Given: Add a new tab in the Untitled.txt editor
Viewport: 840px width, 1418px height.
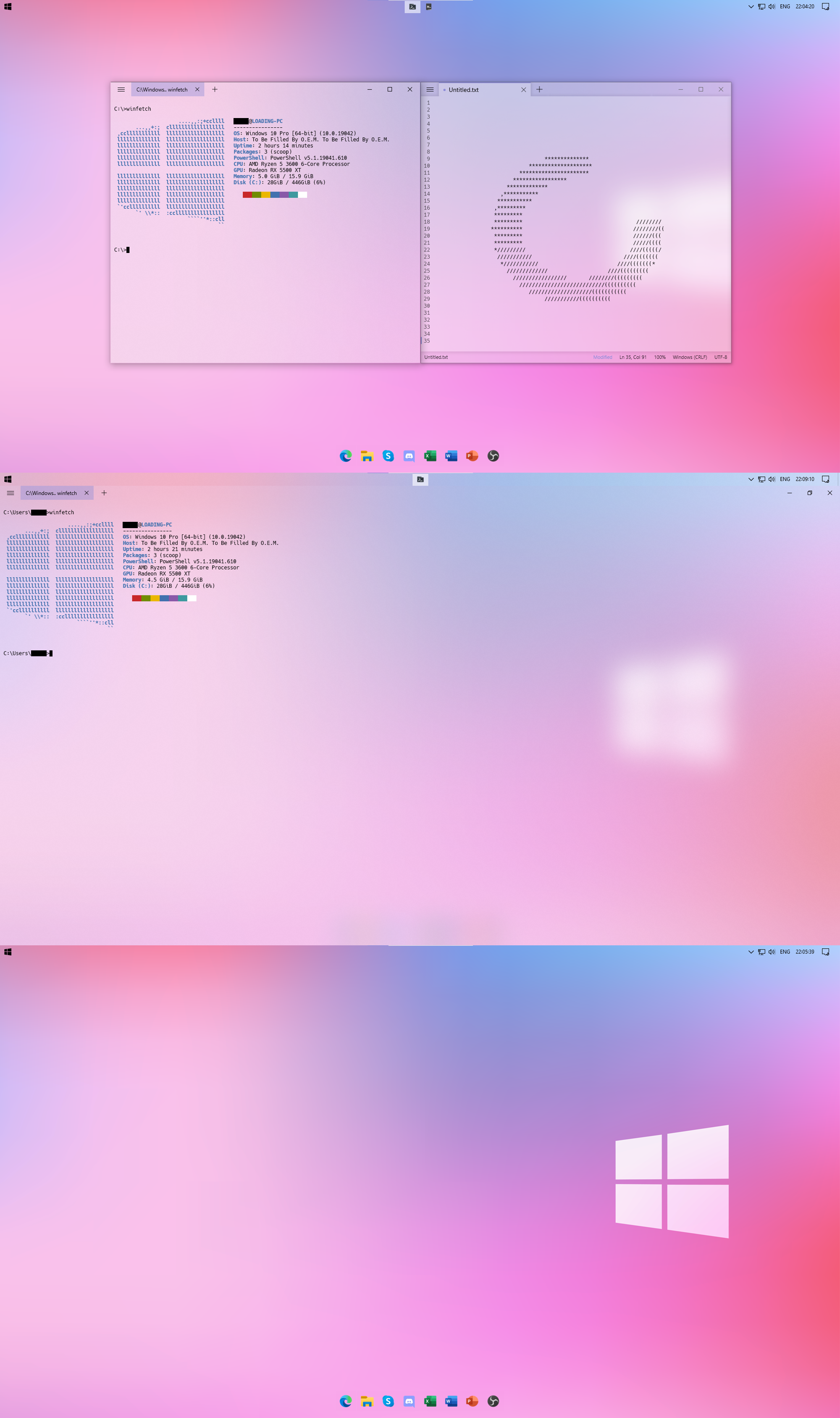Looking at the screenshot, I should coord(539,89).
